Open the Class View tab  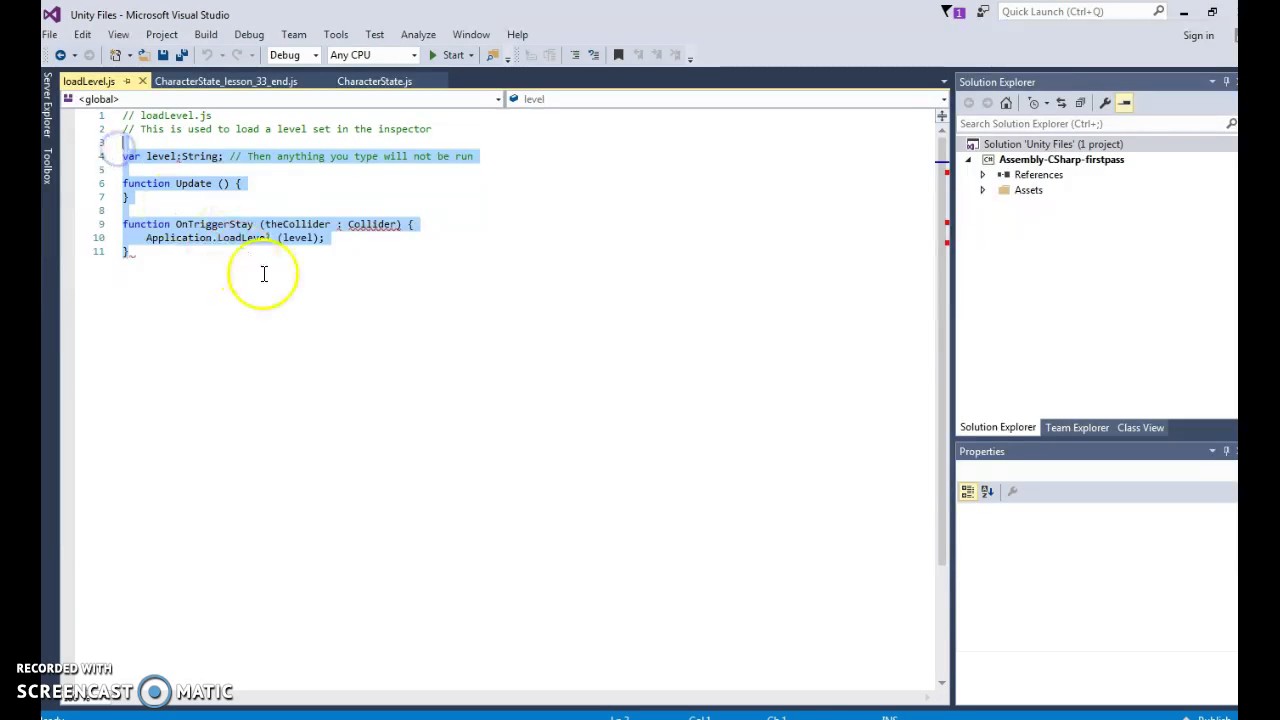click(x=1140, y=428)
